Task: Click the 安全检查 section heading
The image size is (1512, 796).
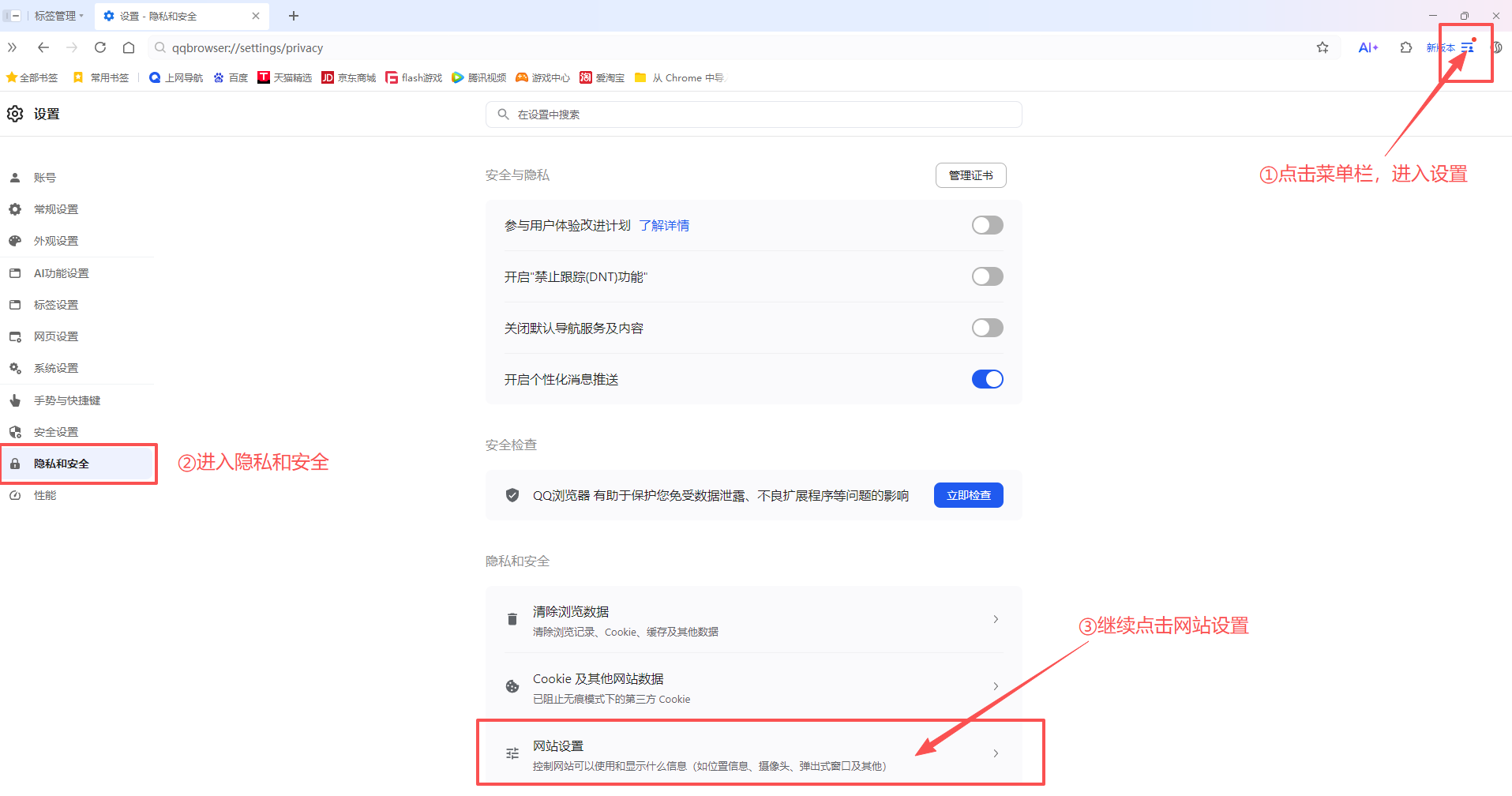Action: [x=511, y=445]
